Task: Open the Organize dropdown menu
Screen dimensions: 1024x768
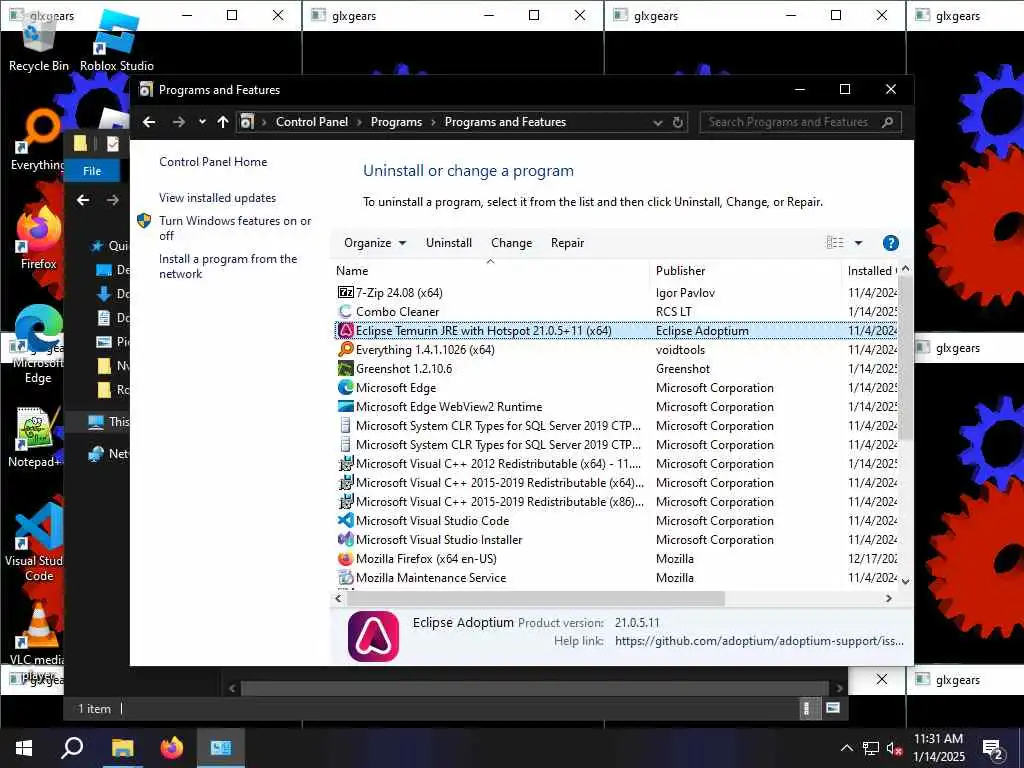Action: [375, 243]
